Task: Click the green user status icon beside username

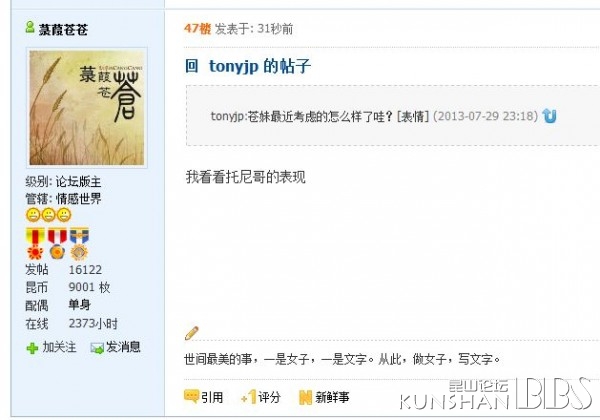Action: point(29,27)
